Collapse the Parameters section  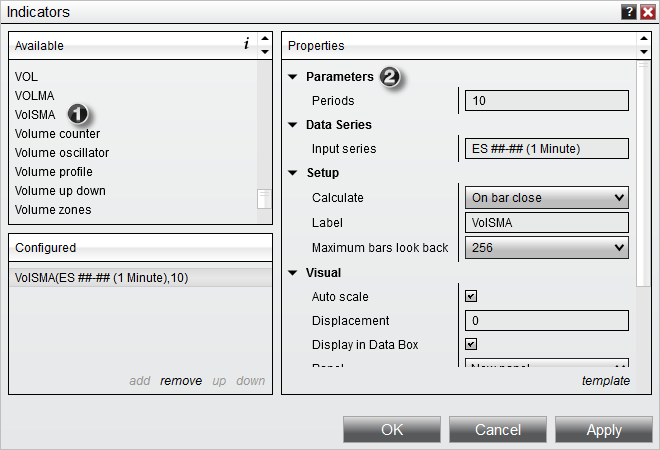click(x=293, y=77)
